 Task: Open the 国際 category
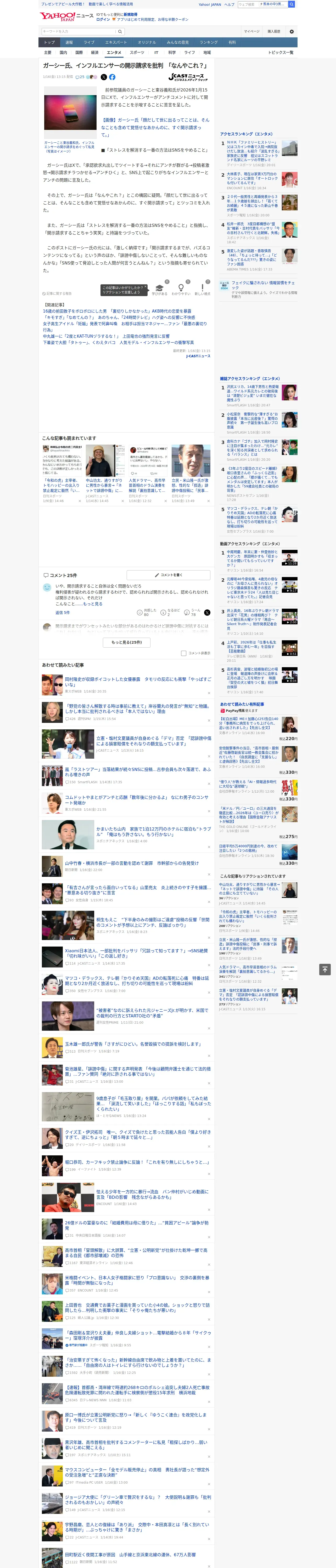tap(79, 53)
